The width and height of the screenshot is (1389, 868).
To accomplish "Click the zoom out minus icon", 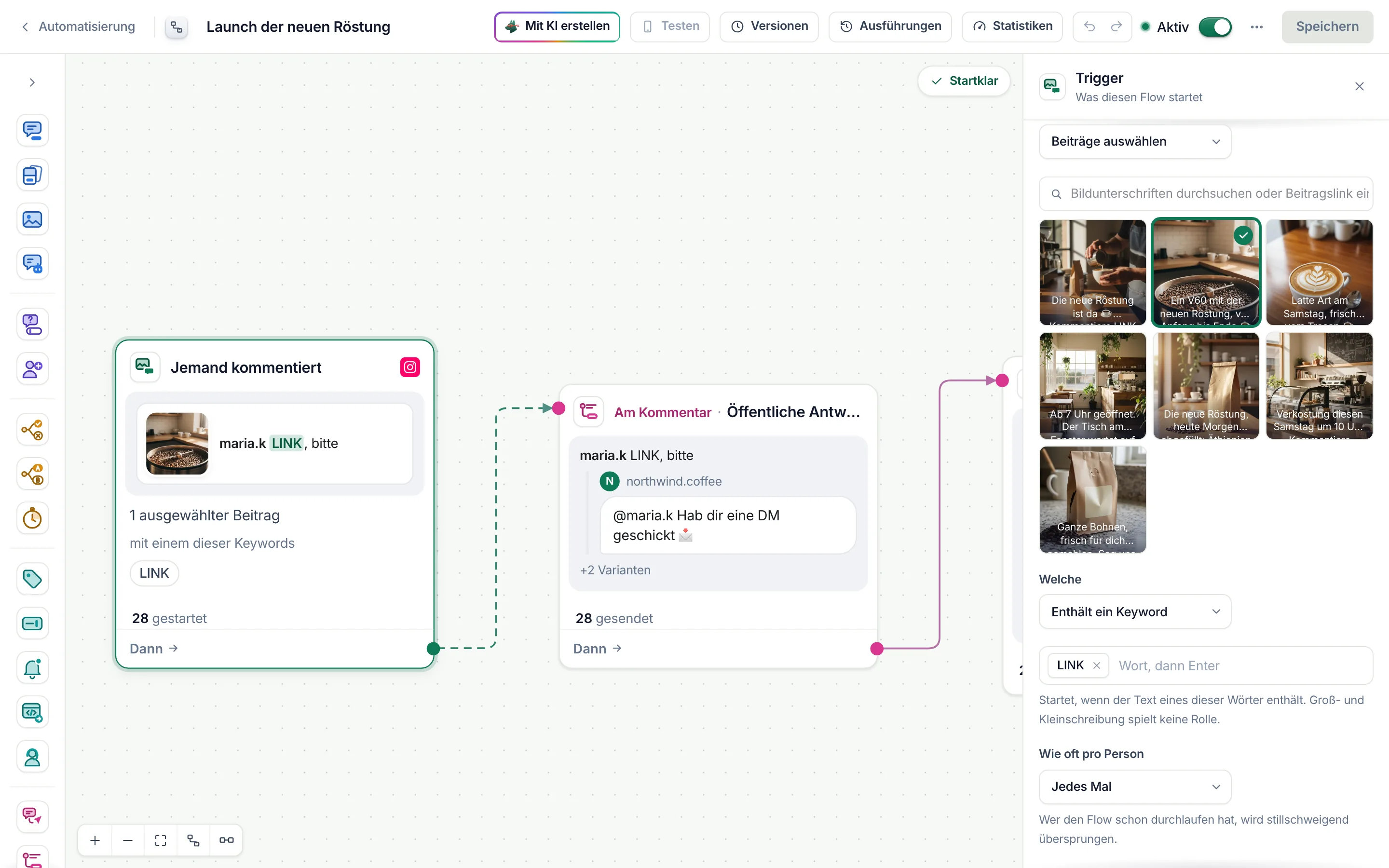I will (128, 841).
